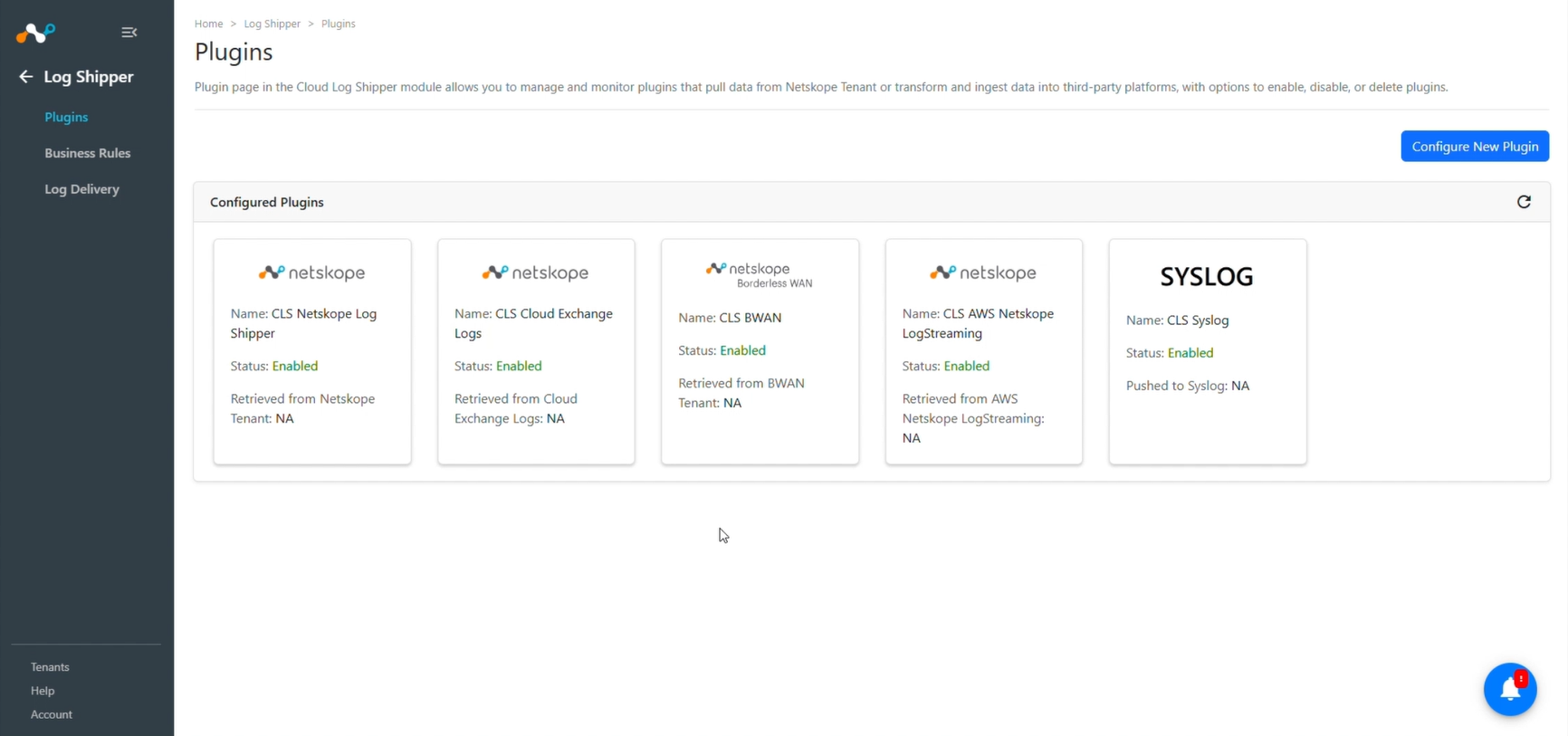Open the CLS BWAN plugin name

(751, 318)
